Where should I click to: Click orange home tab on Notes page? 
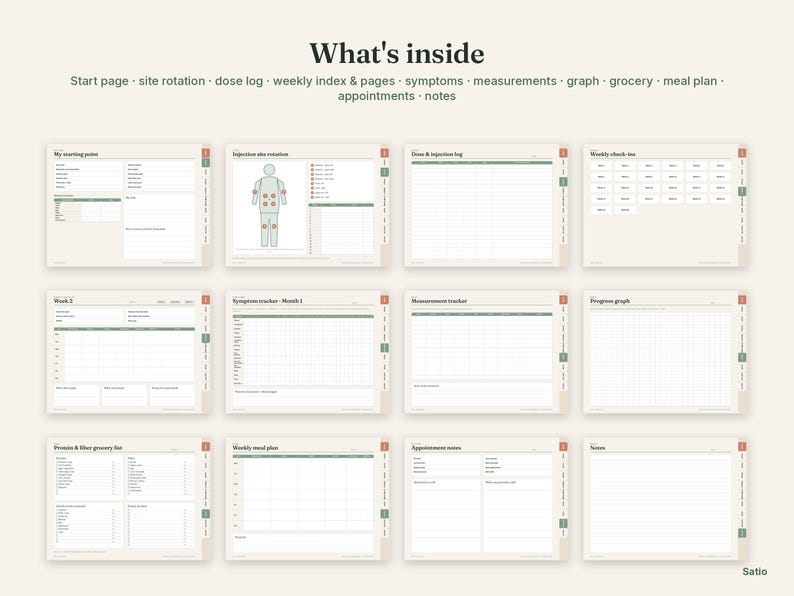tap(742, 447)
